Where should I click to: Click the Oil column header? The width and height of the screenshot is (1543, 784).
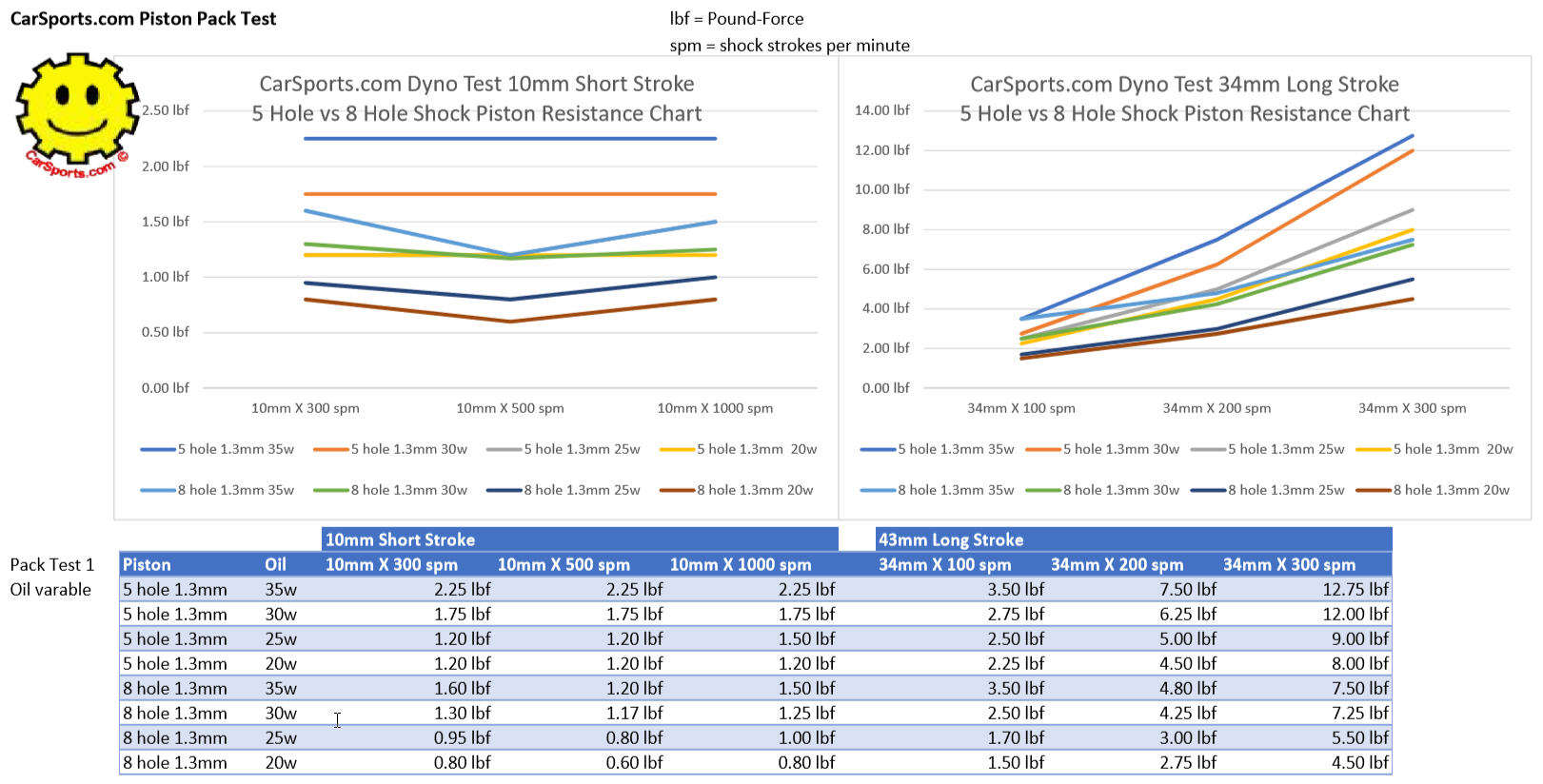click(x=275, y=564)
